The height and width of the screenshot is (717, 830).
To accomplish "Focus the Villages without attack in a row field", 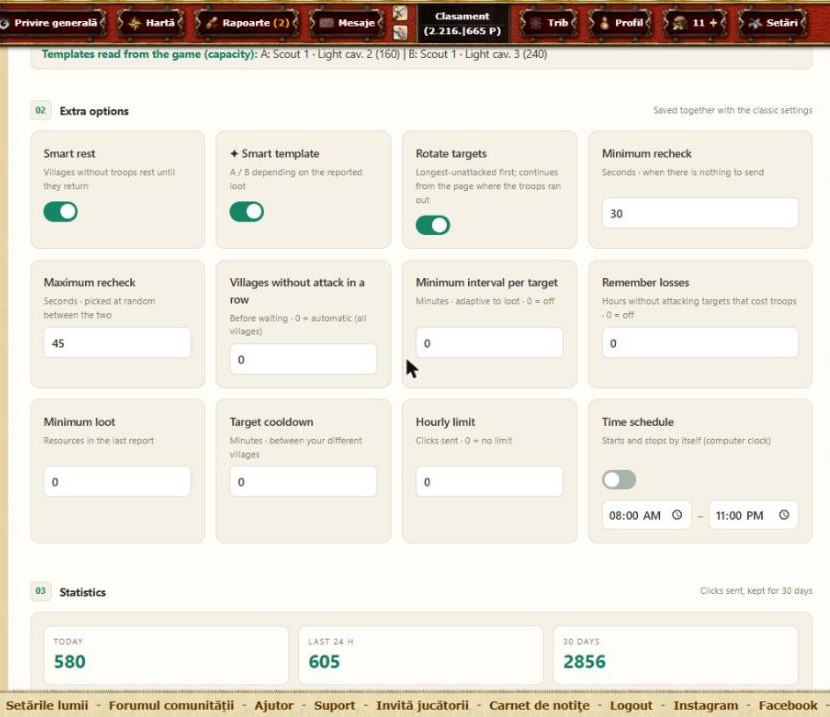I will [303, 359].
